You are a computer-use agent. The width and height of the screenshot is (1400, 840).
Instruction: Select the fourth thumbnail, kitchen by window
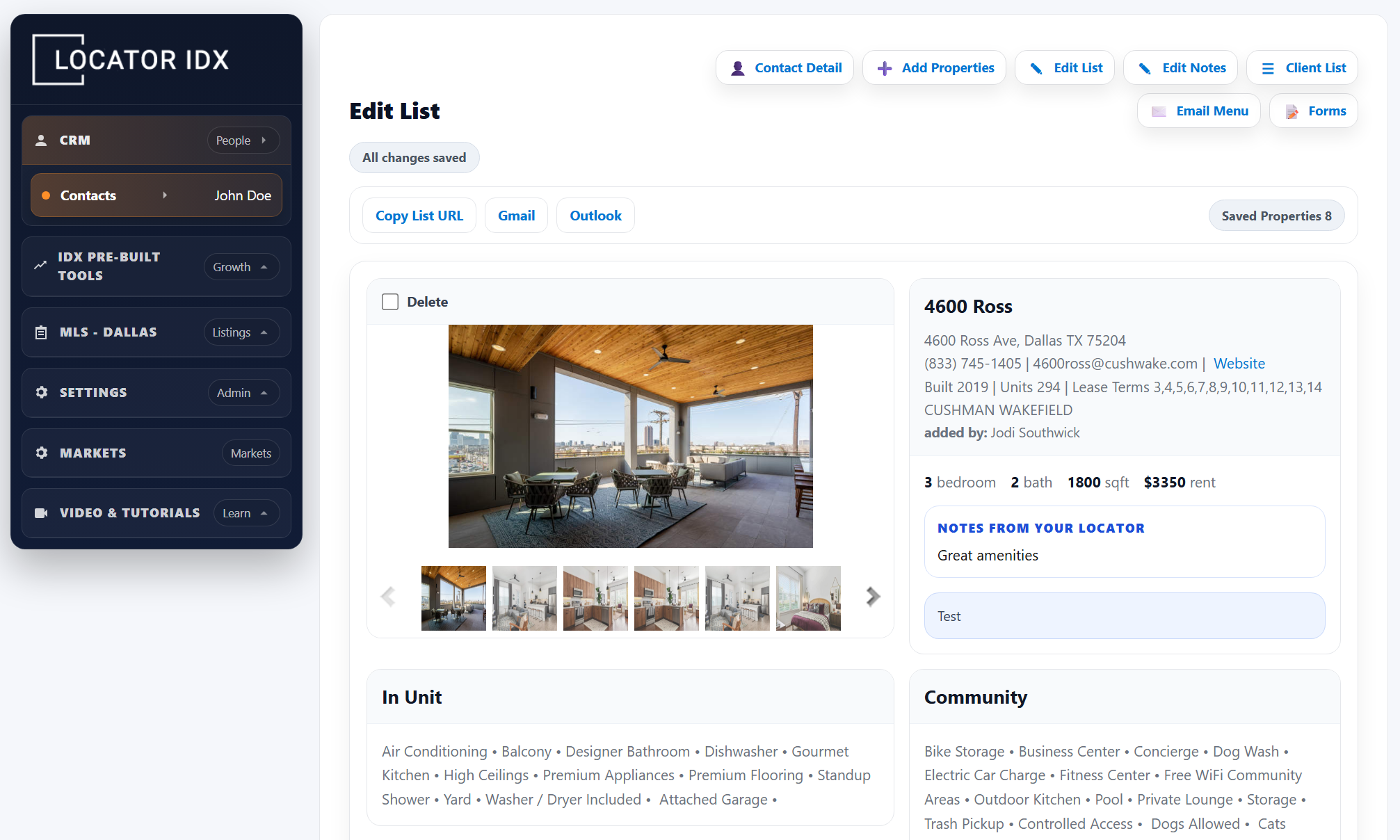[x=666, y=598]
